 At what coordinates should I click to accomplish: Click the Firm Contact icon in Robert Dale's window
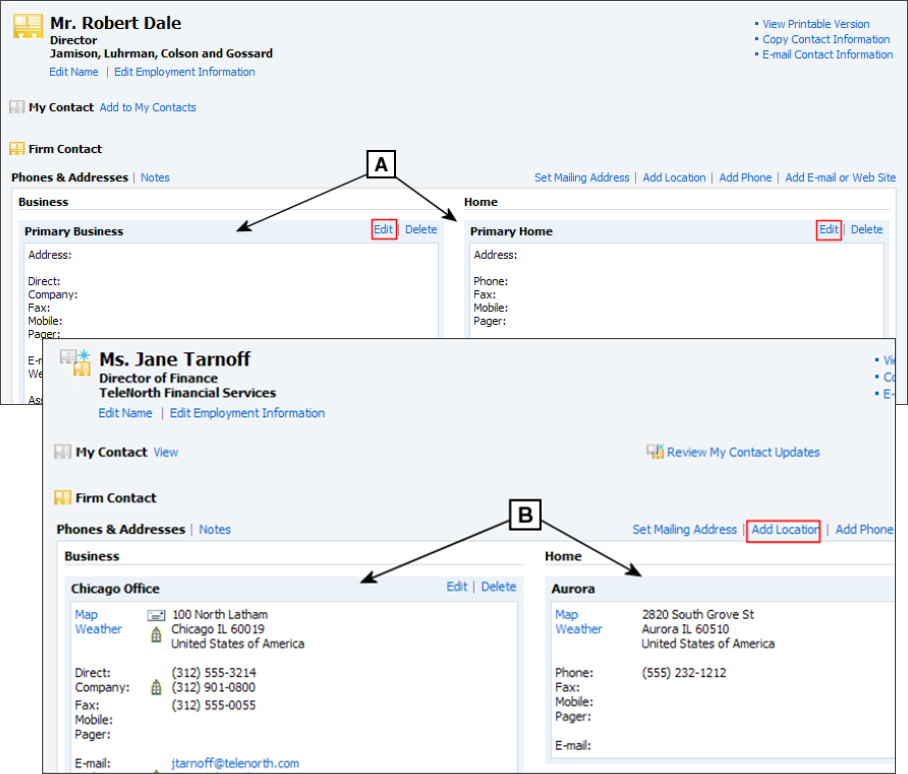click(17, 149)
